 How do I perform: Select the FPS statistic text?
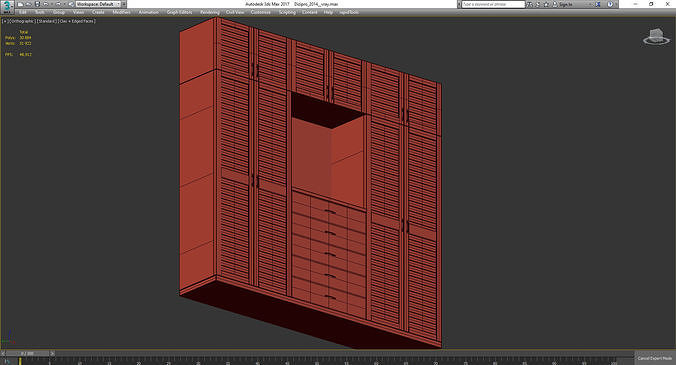[18, 55]
